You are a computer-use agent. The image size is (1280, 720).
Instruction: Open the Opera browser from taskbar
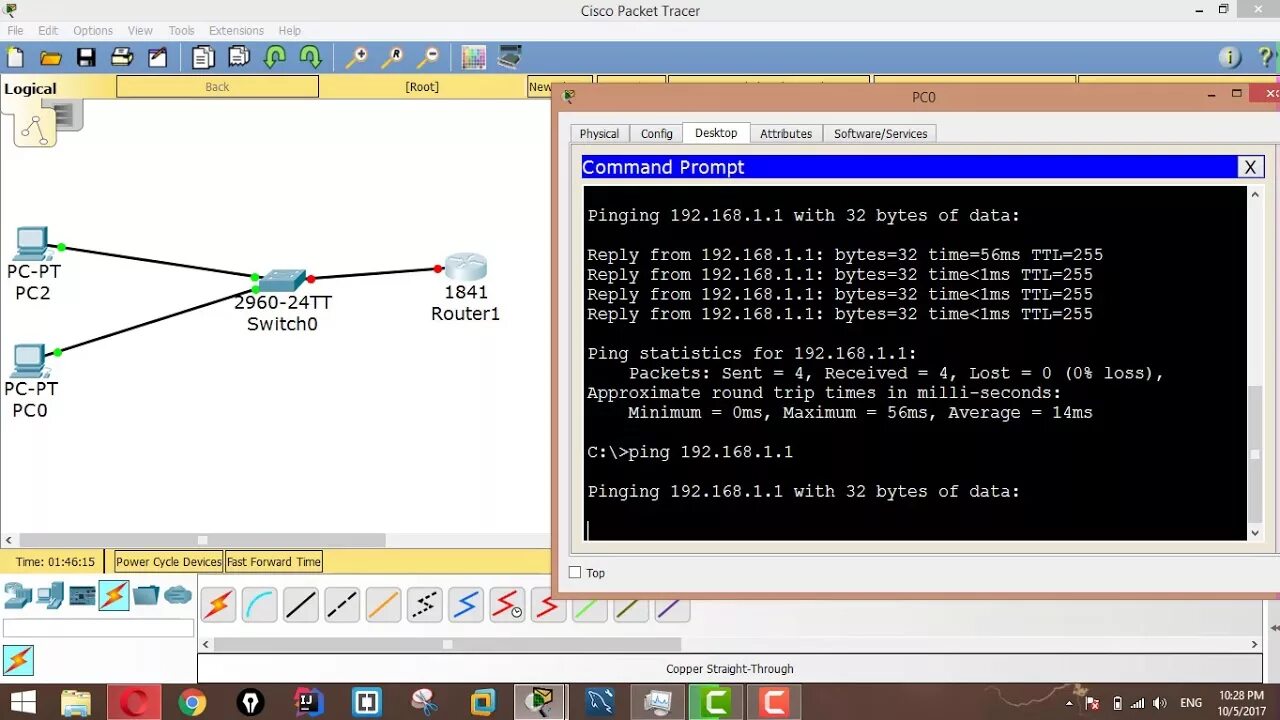[x=134, y=703]
